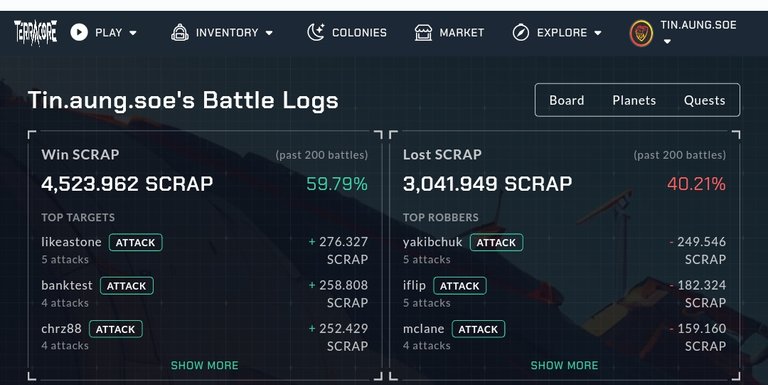
Task: Click the chrz88 player name
Action: (x=61, y=328)
